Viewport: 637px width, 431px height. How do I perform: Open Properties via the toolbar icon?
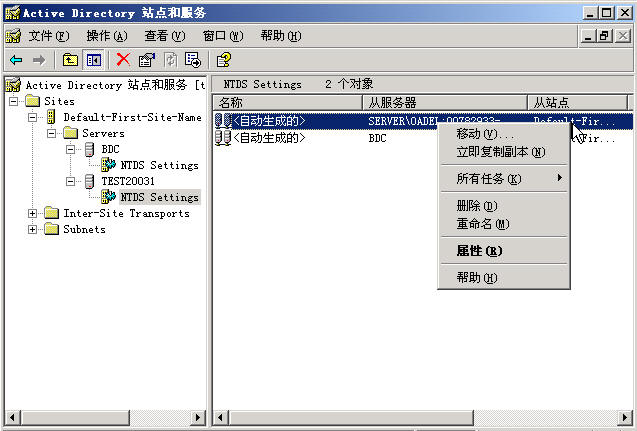(147, 60)
